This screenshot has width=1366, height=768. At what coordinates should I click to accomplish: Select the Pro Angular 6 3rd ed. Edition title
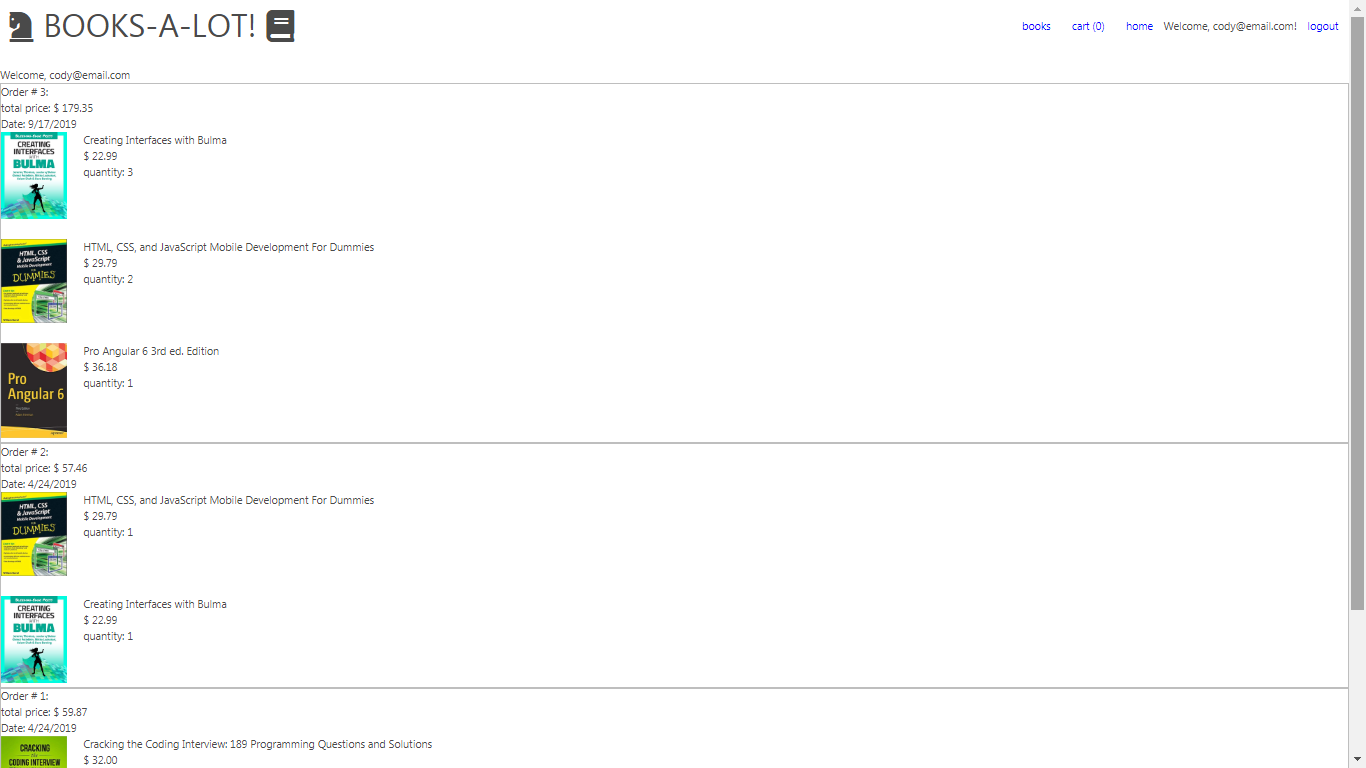151,351
